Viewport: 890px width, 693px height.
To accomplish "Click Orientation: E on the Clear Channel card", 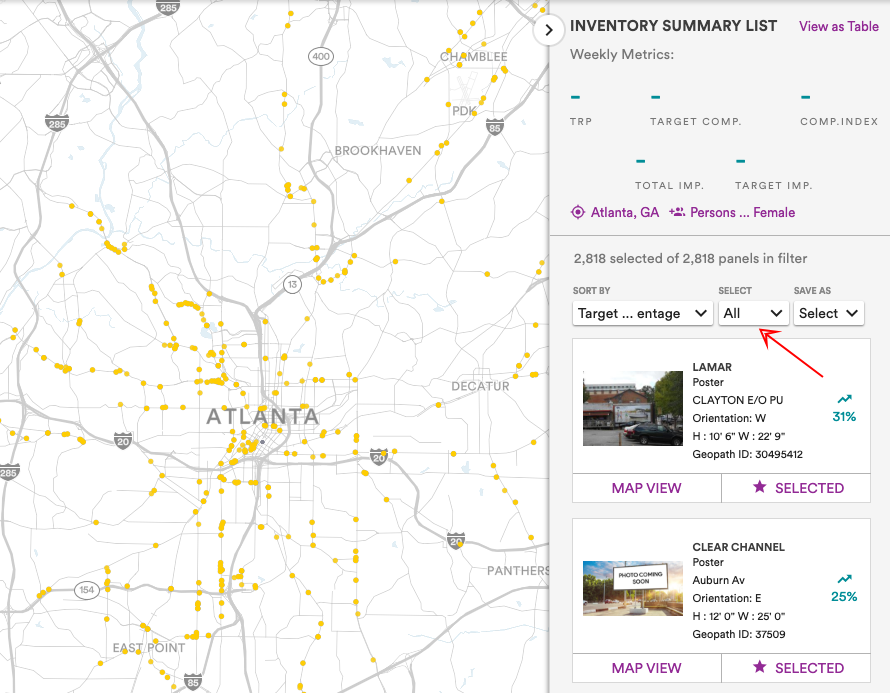I will tap(727, 598).
